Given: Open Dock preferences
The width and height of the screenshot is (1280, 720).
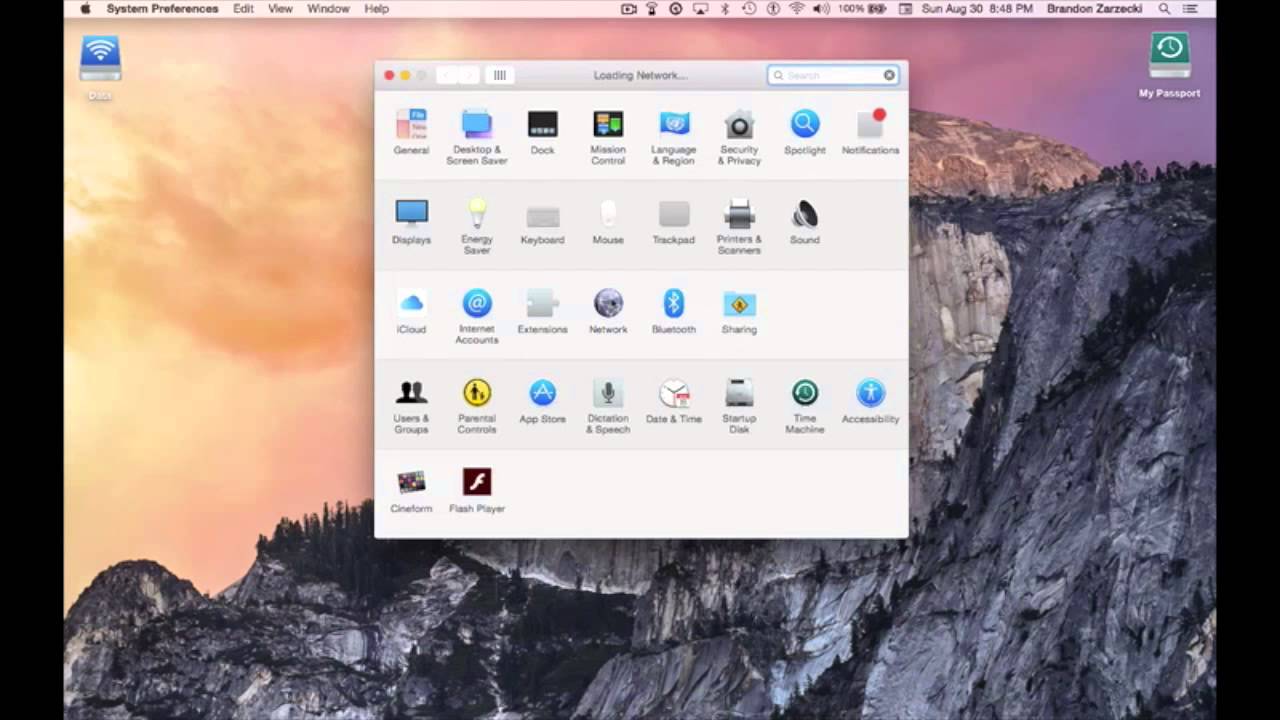Looking at the screenshot, I should [x=542, y=132].
